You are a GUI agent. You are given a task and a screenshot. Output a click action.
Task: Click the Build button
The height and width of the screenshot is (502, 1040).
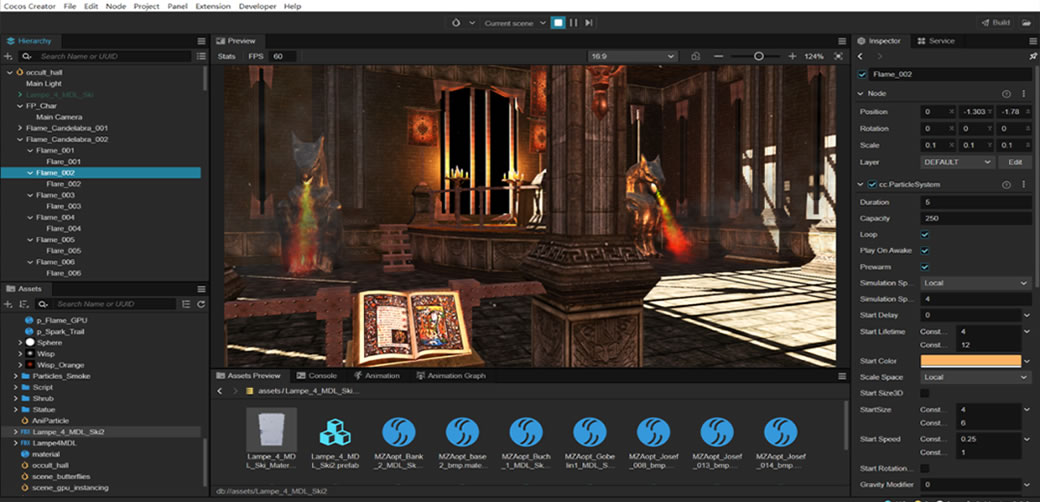(995, 22)
